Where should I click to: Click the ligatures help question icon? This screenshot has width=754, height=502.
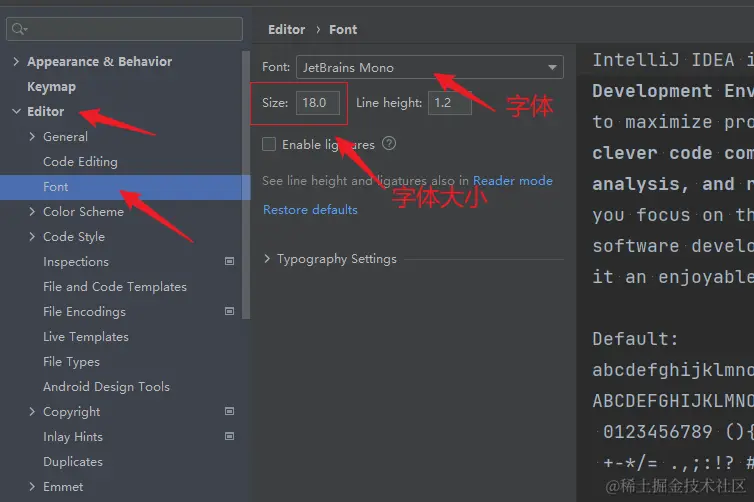[389, 143]
